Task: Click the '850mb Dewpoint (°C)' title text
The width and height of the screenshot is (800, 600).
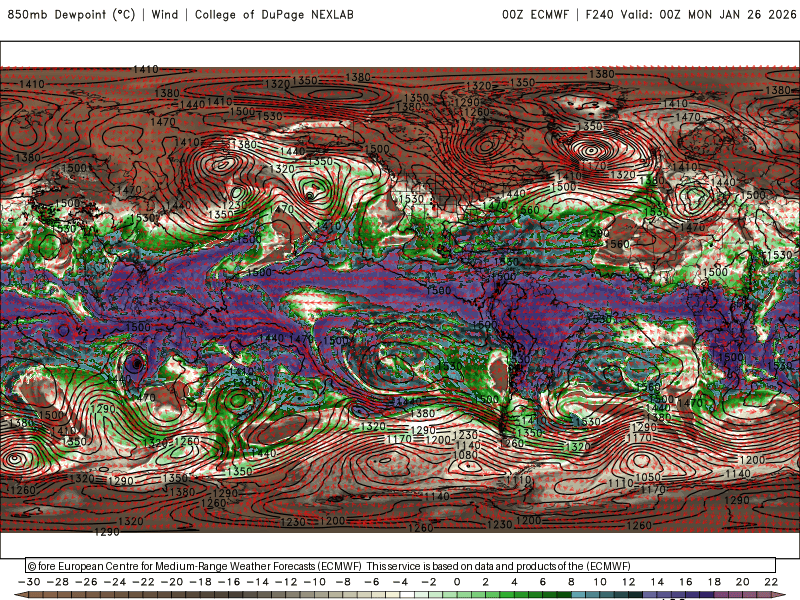Action: 71,15
